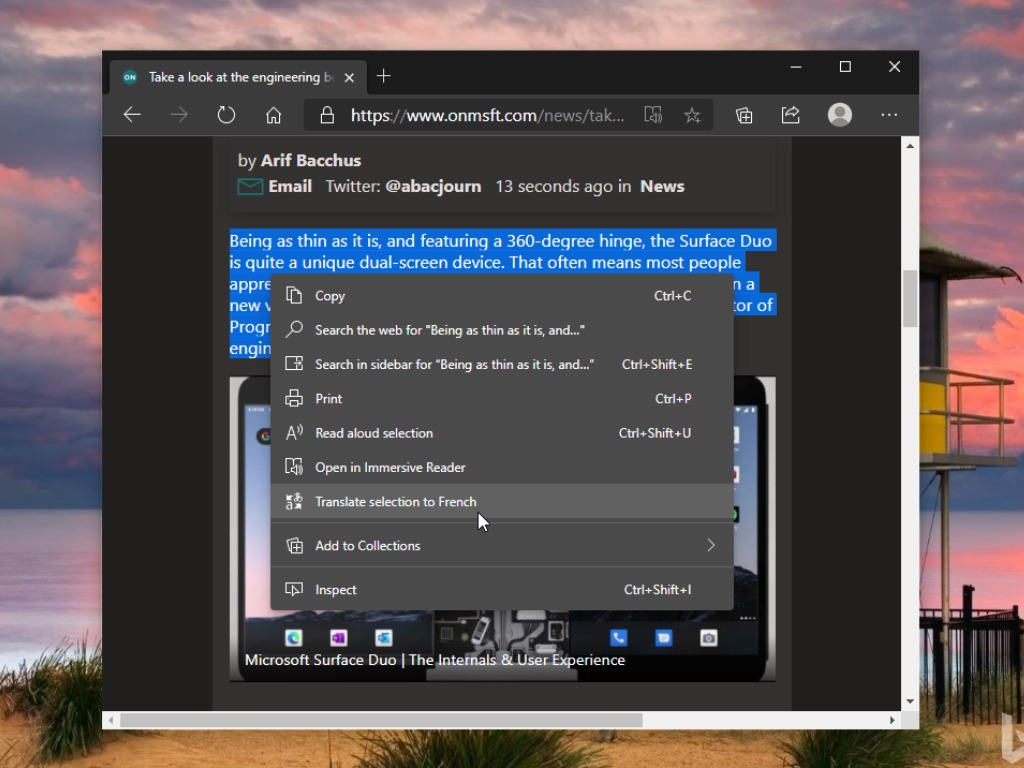Go back with the Back arrow
The height and width of the screenshot is (768, 1024).
(x=132, y=115)
